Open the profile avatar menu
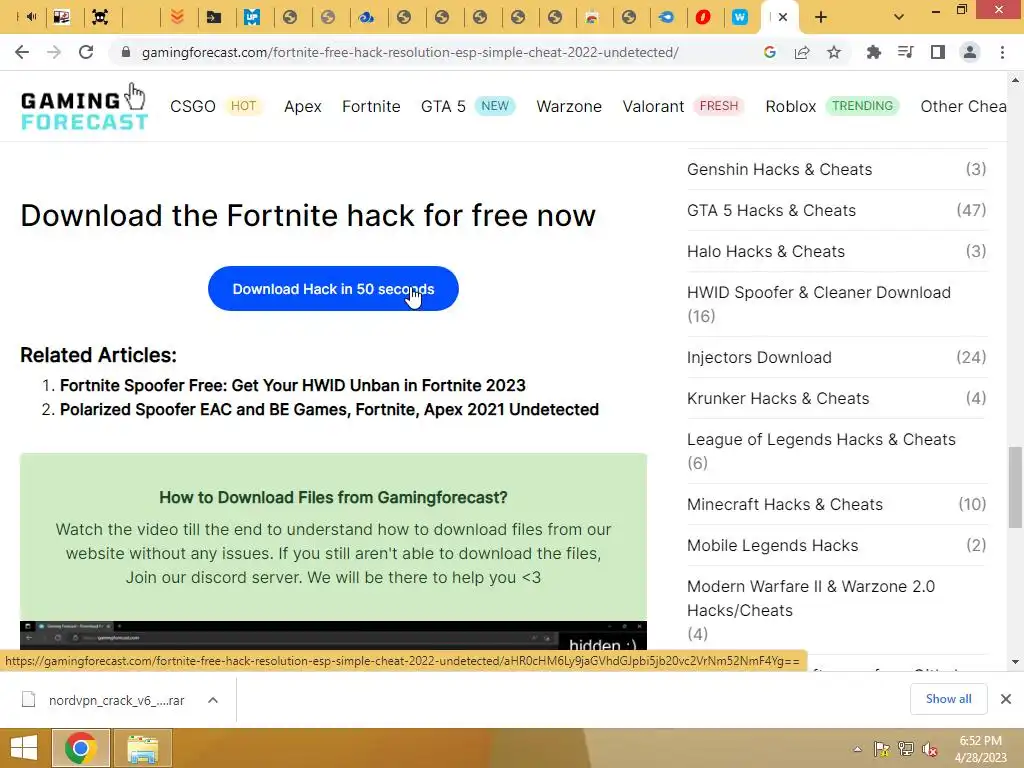 click(x=970, y=52)
